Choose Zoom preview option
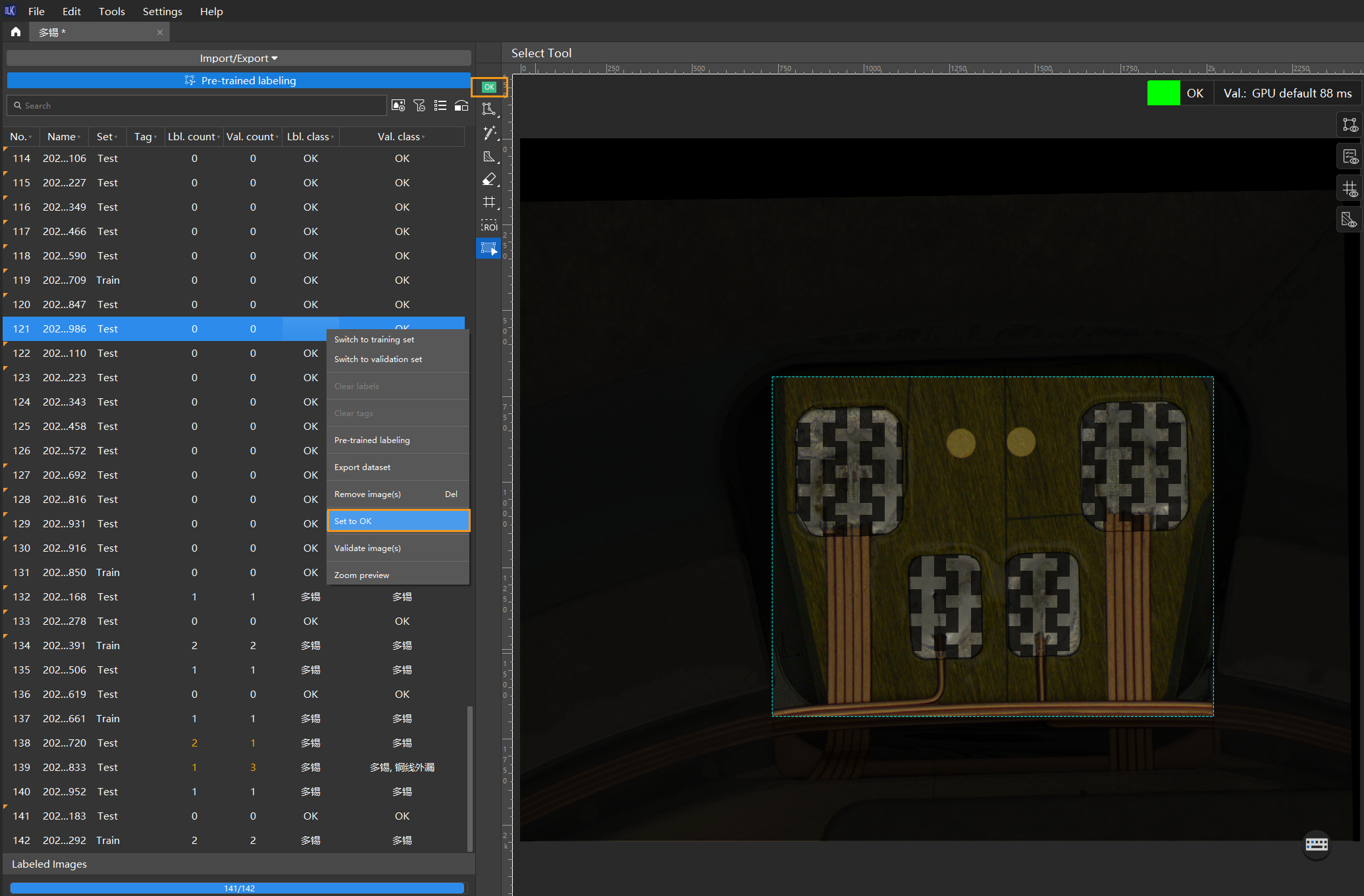This screenshot has height=896, width=1364. 398,575
